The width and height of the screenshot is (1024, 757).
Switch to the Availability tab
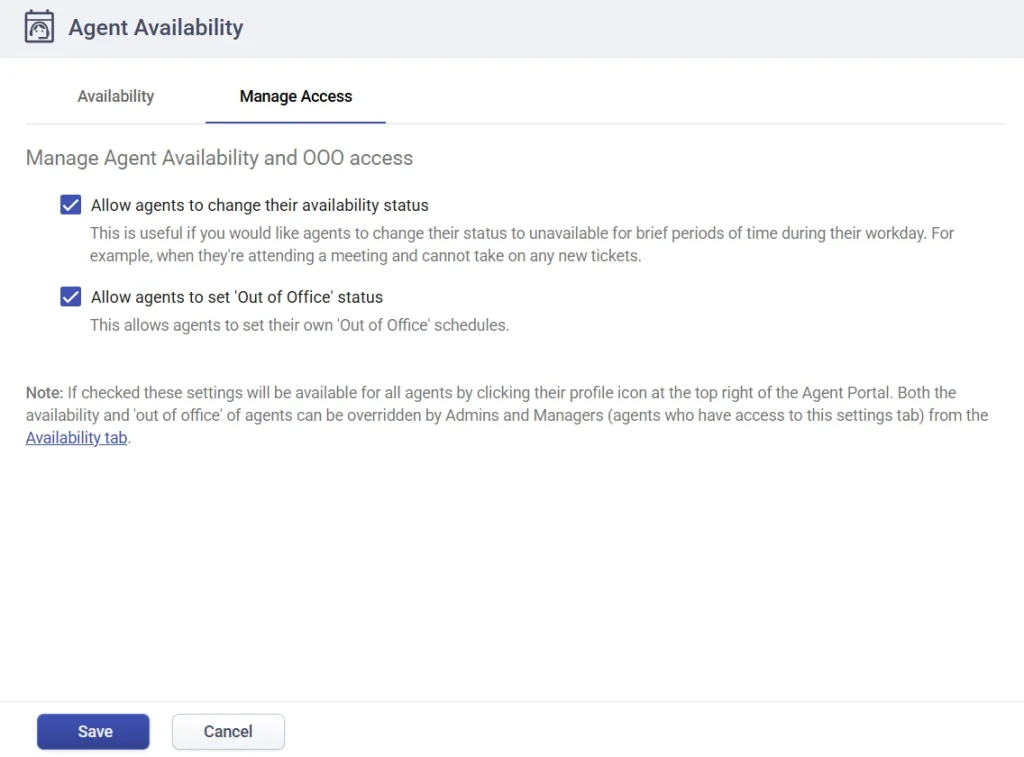tap(116, 96)
